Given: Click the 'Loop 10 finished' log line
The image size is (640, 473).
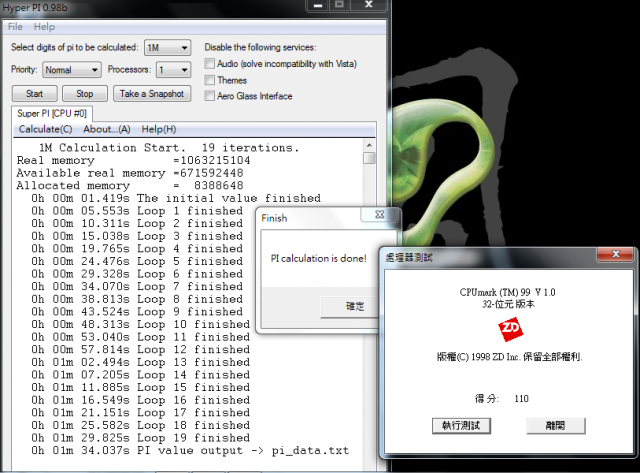Looking at the screenshot, I should click(x=141, y=324).
